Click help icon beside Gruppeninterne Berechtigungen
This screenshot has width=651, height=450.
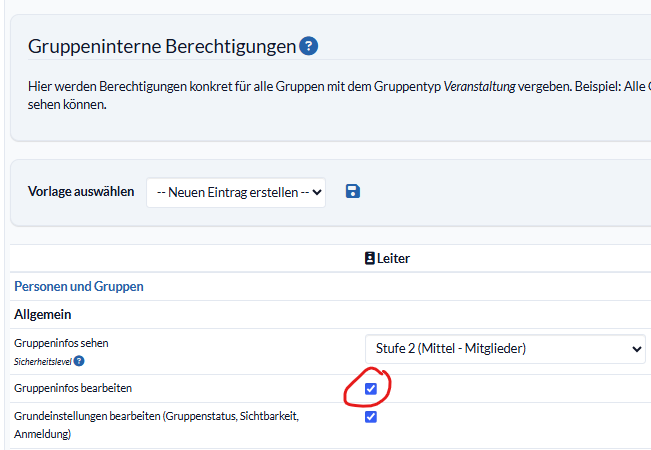309,46
